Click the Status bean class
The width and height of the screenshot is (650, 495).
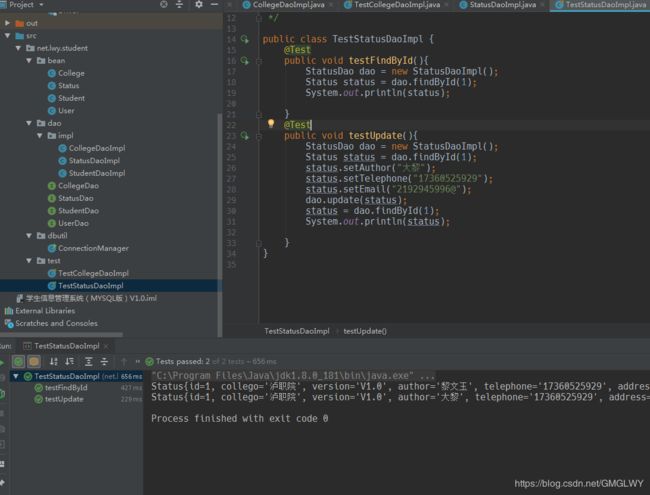(68, 86)
